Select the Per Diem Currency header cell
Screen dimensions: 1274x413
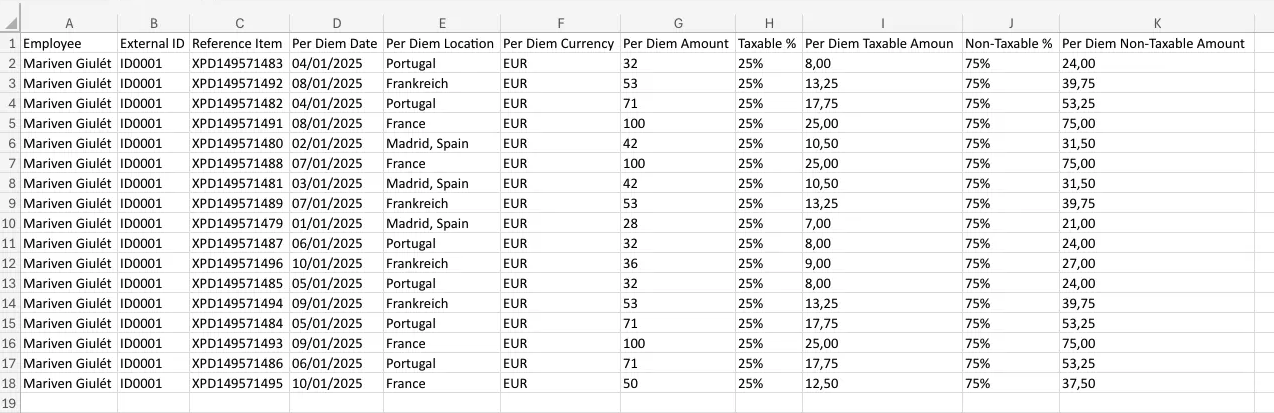tap(558, 43)
